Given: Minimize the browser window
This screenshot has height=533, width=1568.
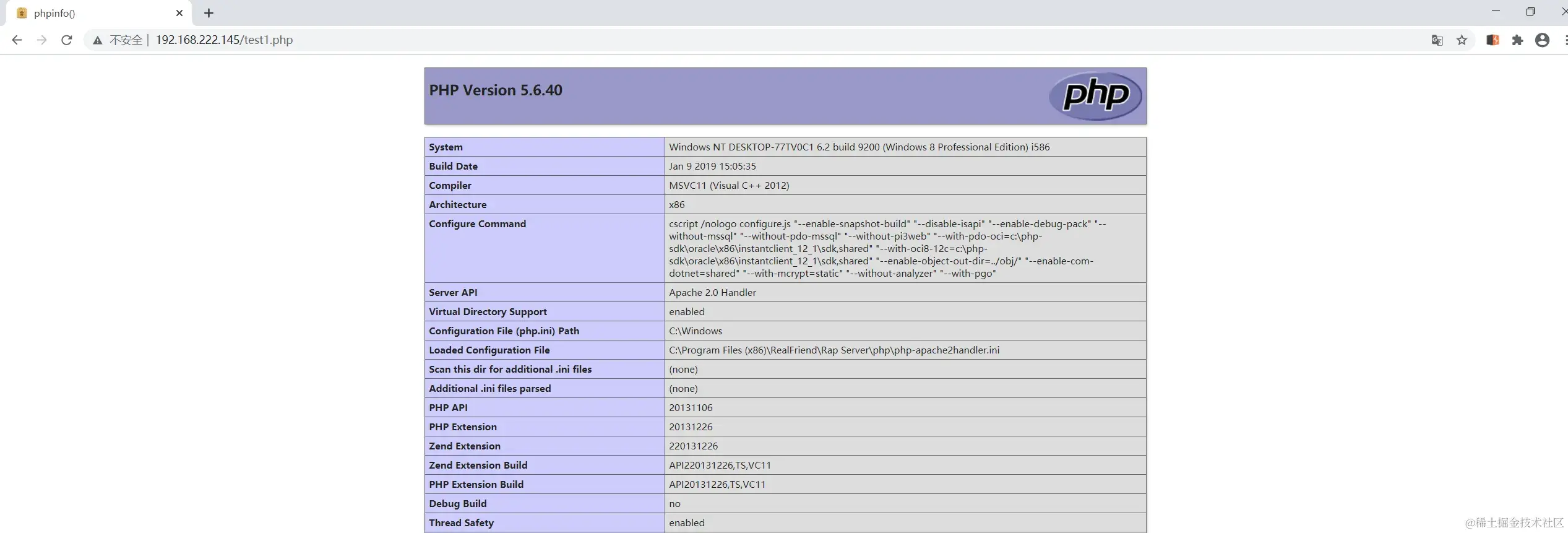Looking at the screenshot, I should coord(1496,12).
